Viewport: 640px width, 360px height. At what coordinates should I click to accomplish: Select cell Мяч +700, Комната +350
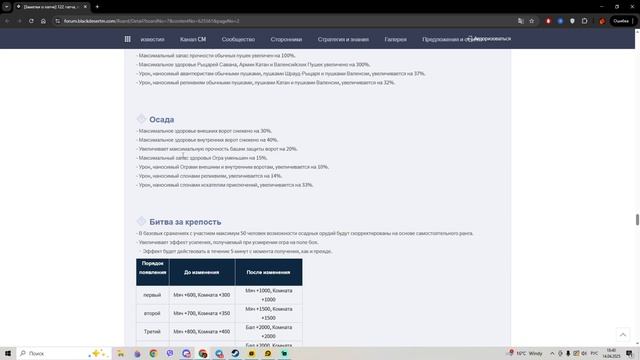point(202,313)
